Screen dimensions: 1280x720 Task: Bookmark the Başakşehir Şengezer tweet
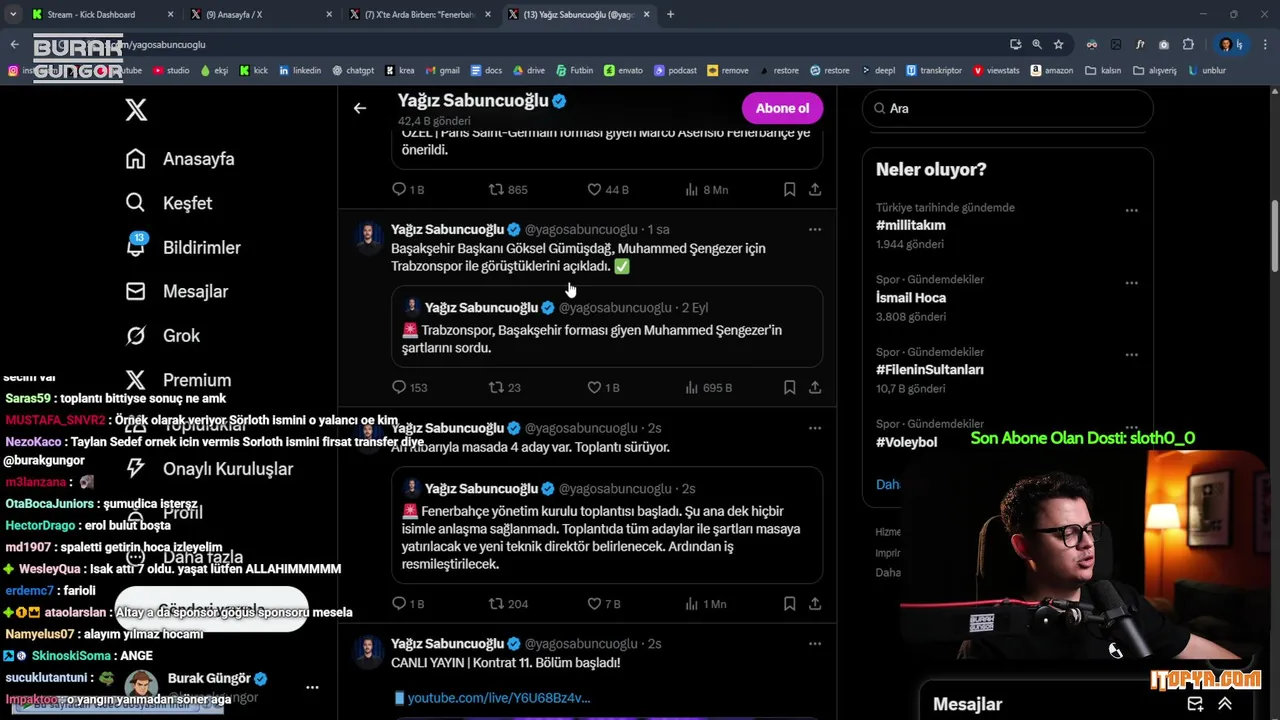pos(789,387)
